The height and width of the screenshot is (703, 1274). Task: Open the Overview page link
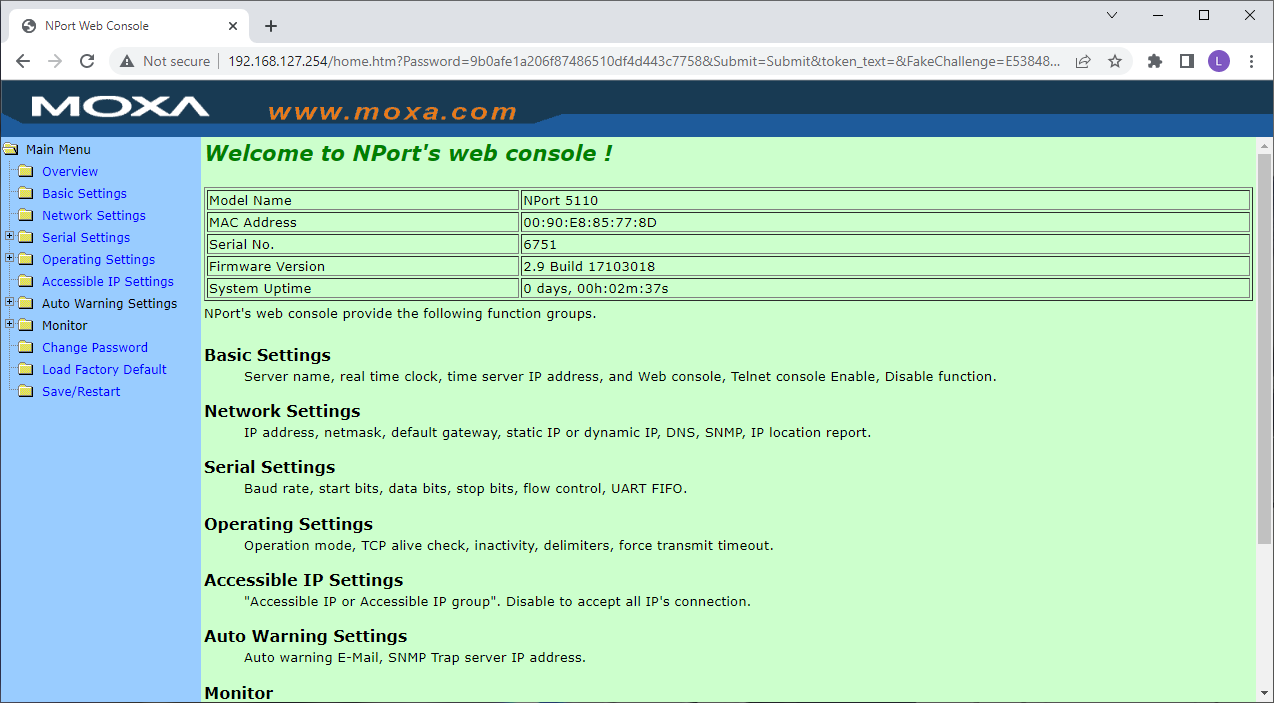(70, 172)
